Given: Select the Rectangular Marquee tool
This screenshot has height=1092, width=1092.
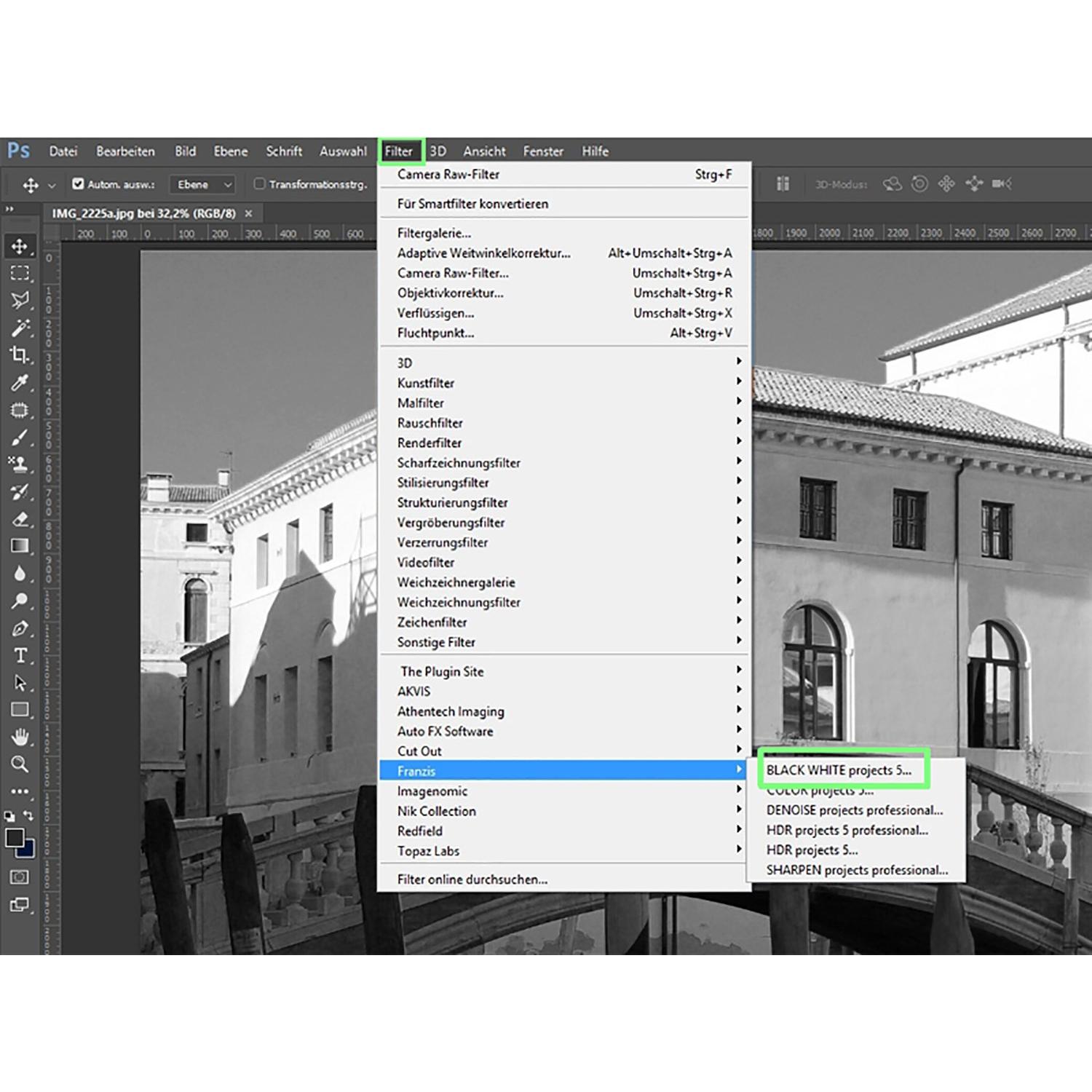Looking at the screenshot, I should point(20,273).
